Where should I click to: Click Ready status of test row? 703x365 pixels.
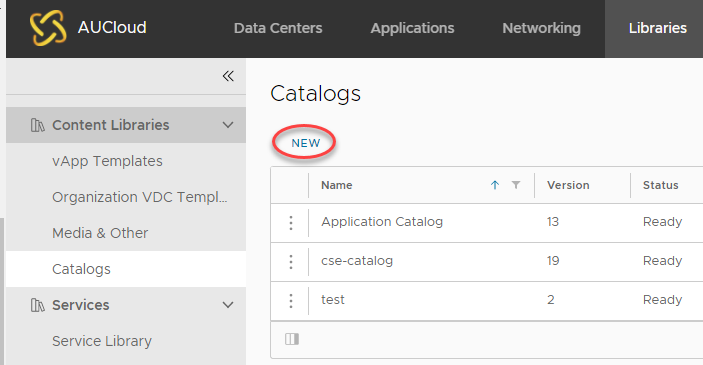click(x=662, y=300)
